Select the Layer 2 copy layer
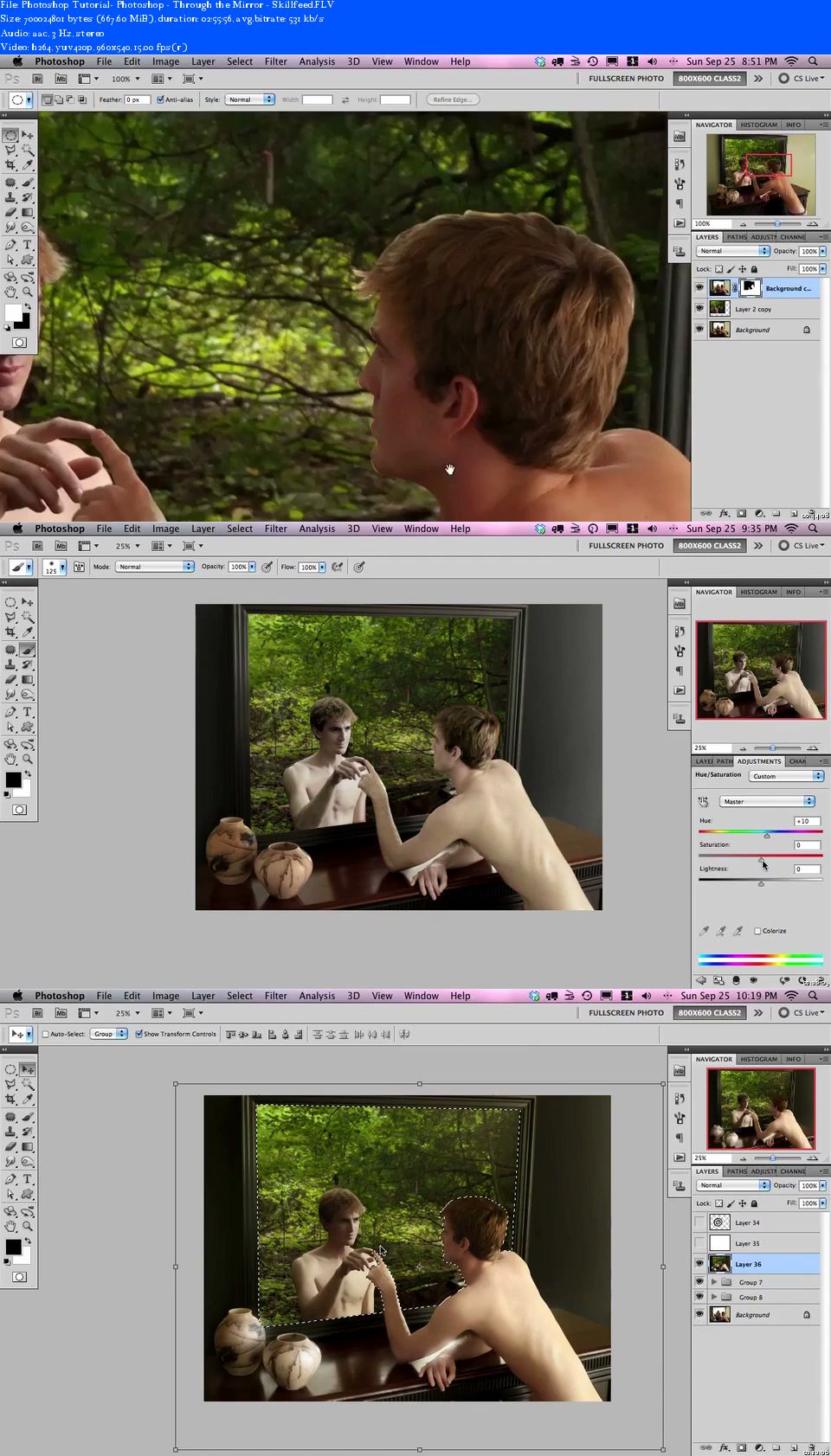 click(x=753, y=309)
